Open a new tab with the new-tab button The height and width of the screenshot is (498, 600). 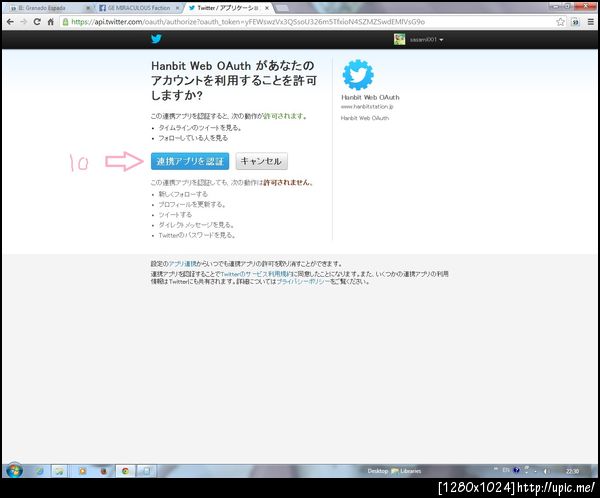tap(282, 8)
